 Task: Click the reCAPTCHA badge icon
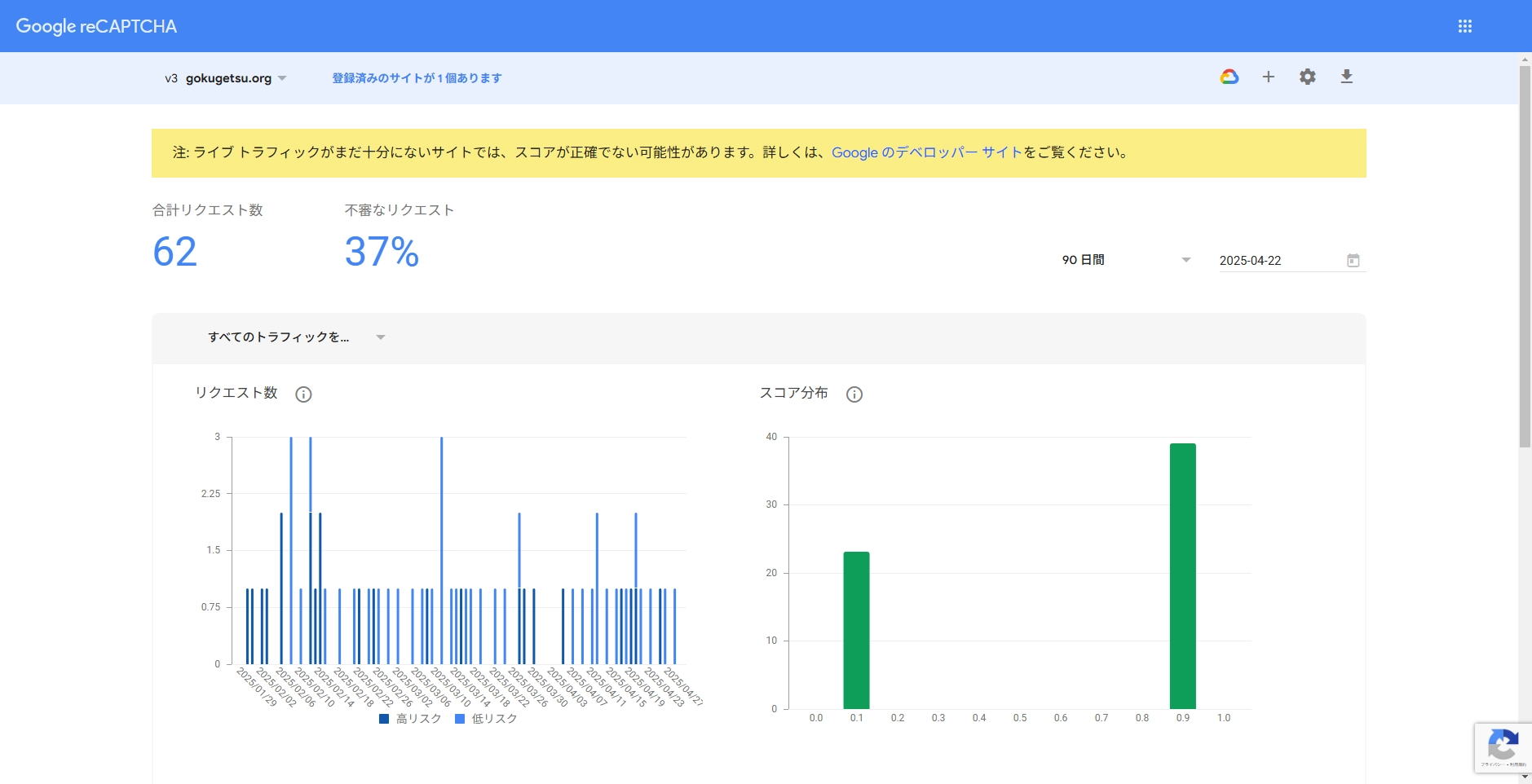pyautogui.click(x=1503, y=747)
